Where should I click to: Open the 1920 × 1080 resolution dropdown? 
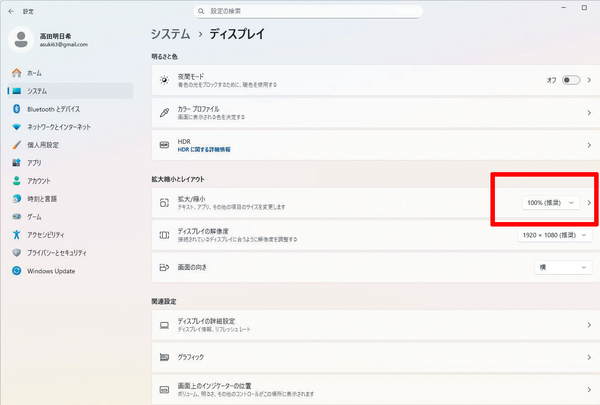(x=555, y=235)
